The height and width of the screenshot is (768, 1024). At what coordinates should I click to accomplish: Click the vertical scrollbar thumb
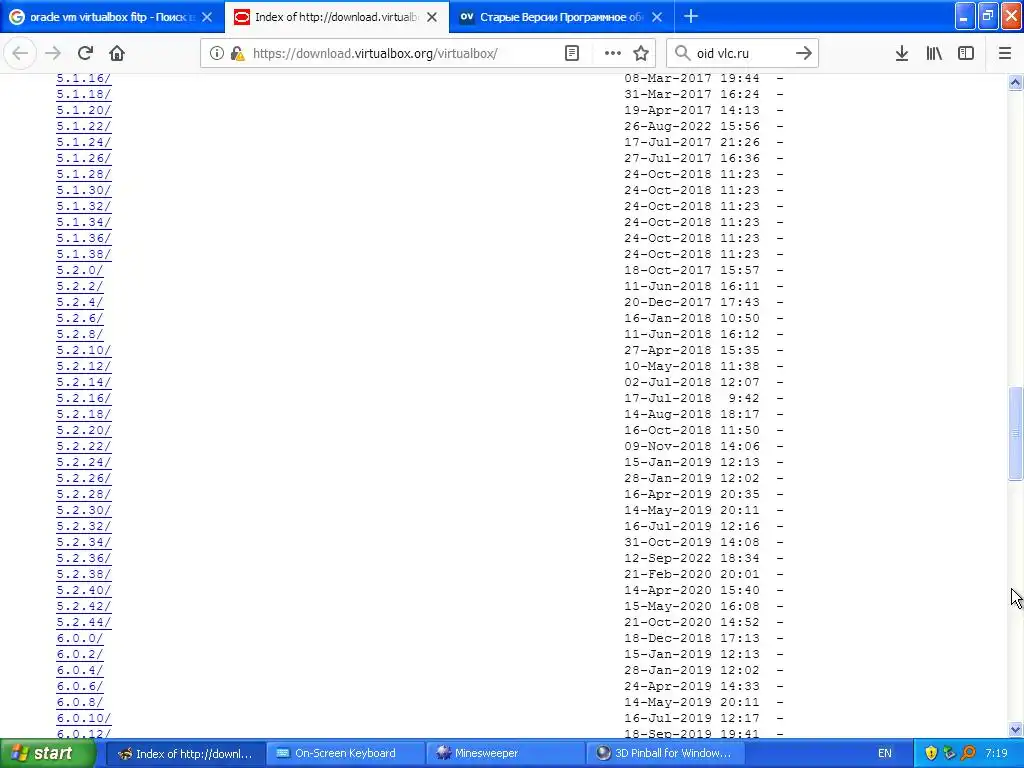pos(1015,434)
